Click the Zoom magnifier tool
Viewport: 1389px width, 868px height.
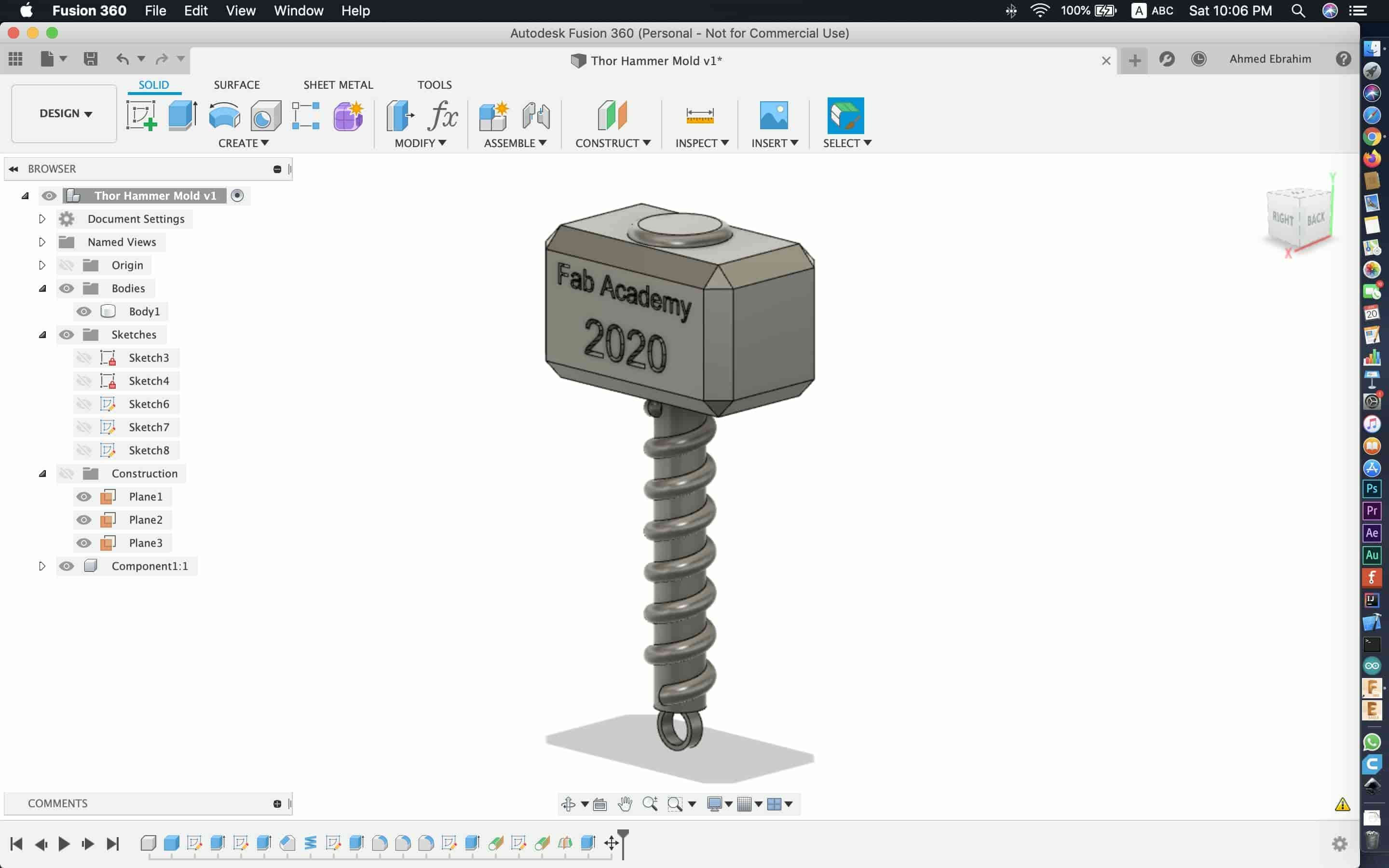[650, 804]
